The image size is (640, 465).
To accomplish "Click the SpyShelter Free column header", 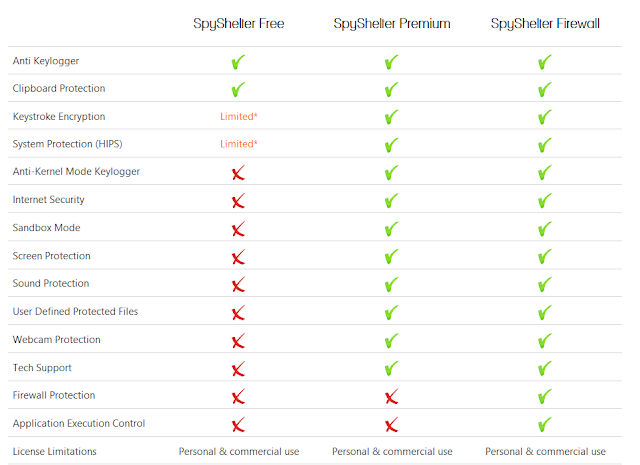I will [x=238, y=23].
